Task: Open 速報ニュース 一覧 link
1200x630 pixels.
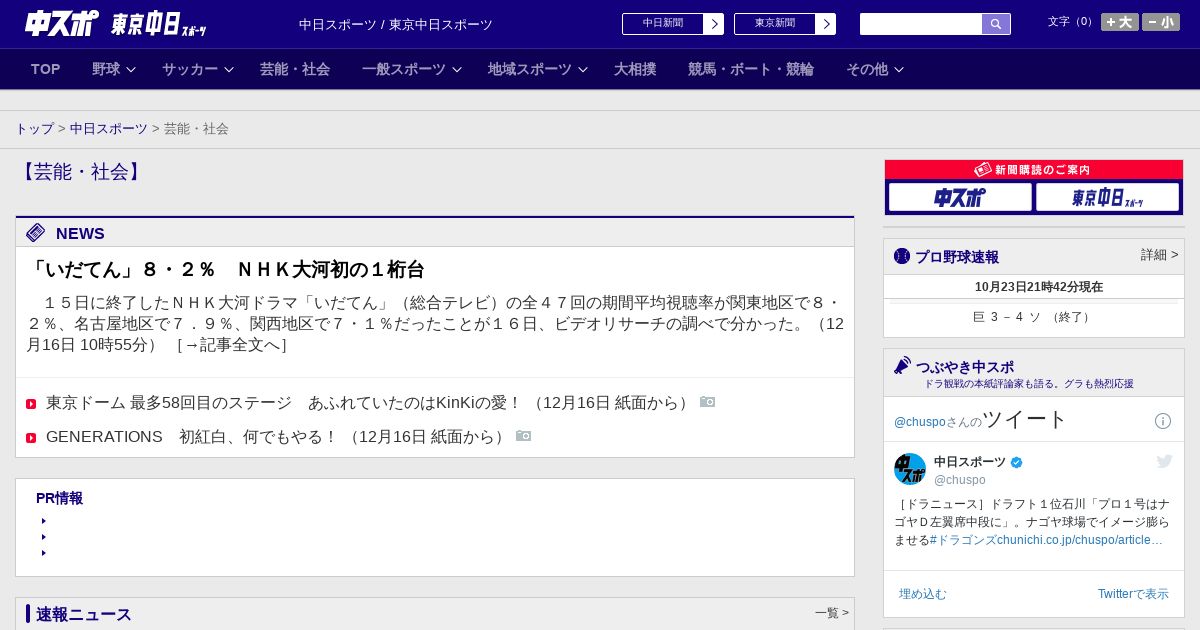Action: click(x=832, y=613)
